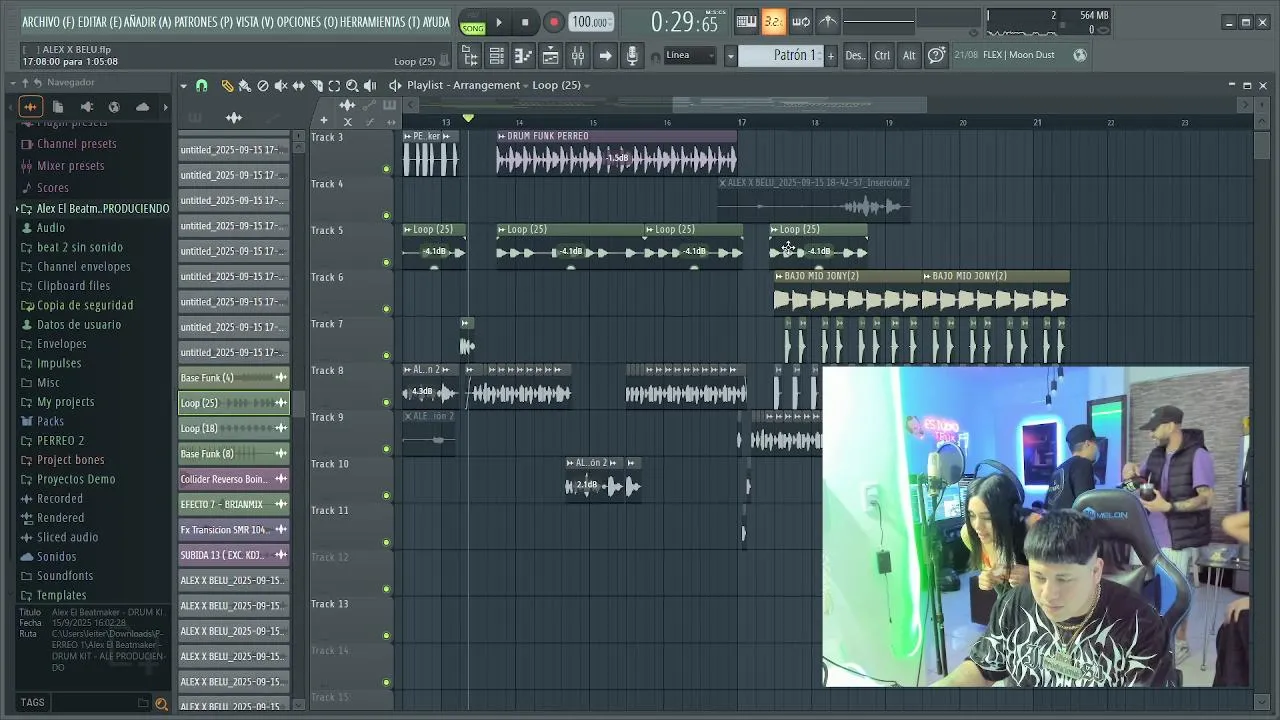
Task: Select Base Funk (4) in the picker
Action: click(234, 378)
